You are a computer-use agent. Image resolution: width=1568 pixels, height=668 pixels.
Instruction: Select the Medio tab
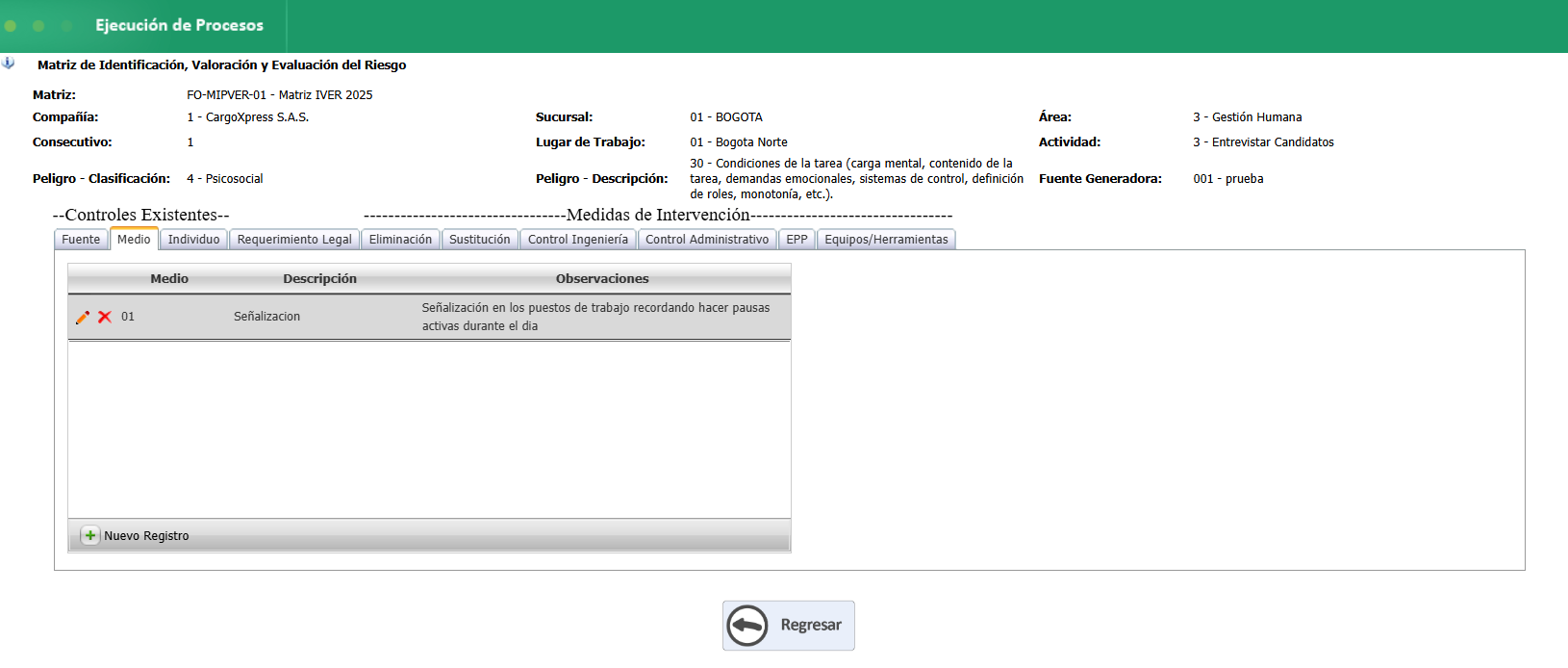(134, 239)
